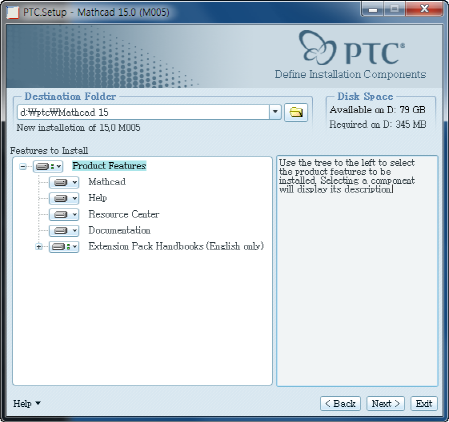Click the 'Required on D: 345 MB' text

(x=378, y=124)
